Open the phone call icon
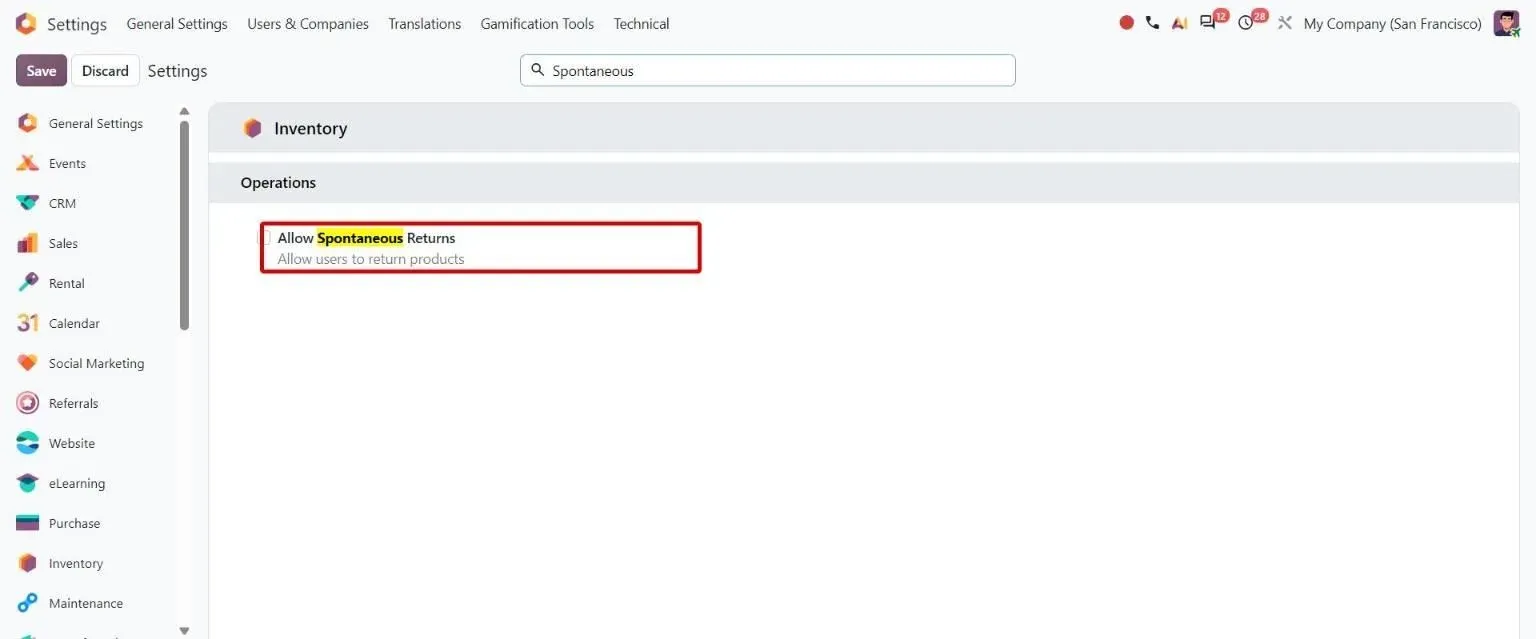The height and width of the screenshot is (639, 1536). [x=1152, y=23]
